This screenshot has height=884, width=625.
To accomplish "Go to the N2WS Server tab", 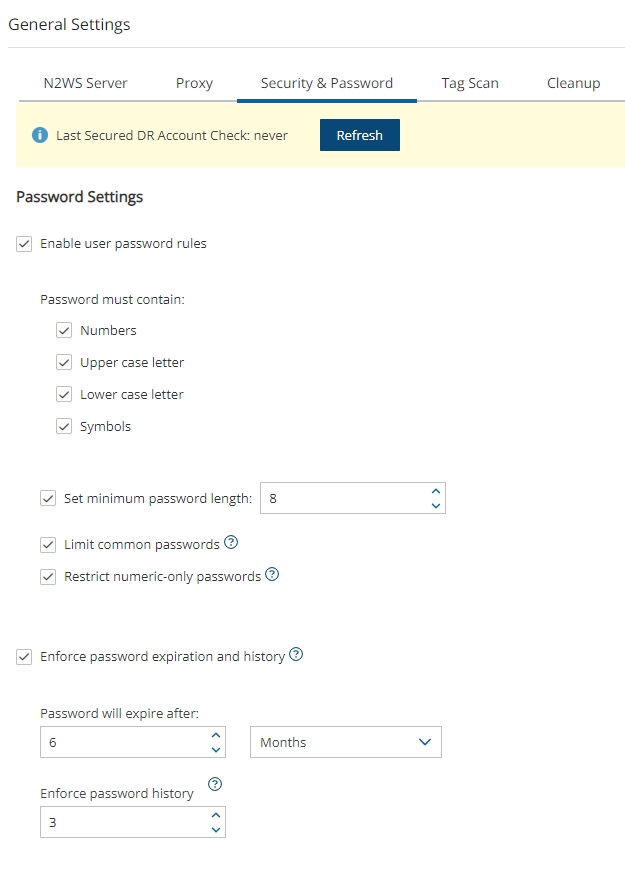I will pos(85,83).
